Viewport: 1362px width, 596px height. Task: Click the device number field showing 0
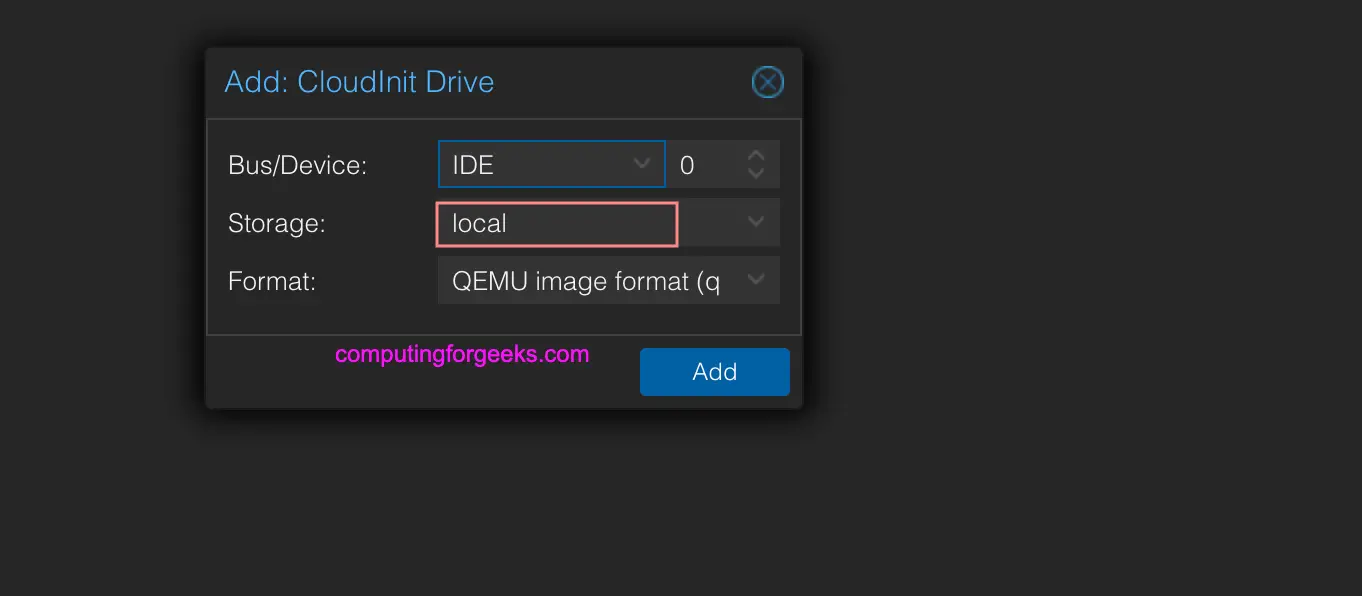tap(700, 164)
